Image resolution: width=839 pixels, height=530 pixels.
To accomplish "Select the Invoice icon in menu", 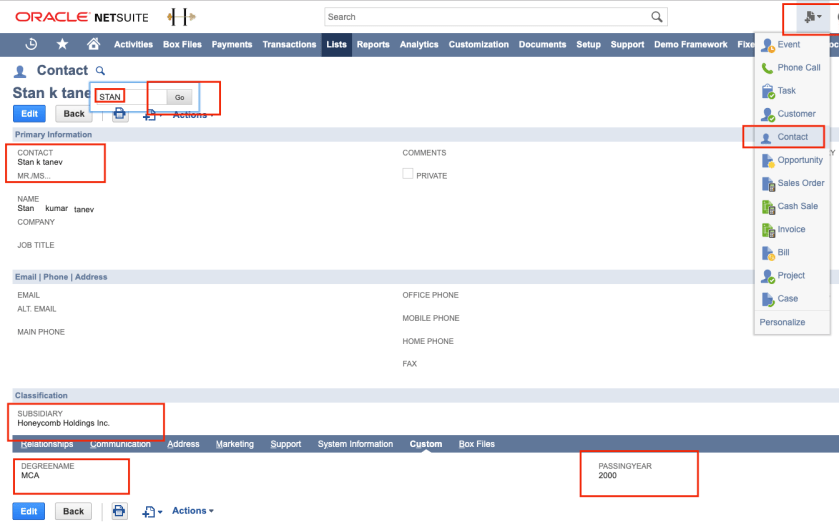I will (x=768, y=230).
